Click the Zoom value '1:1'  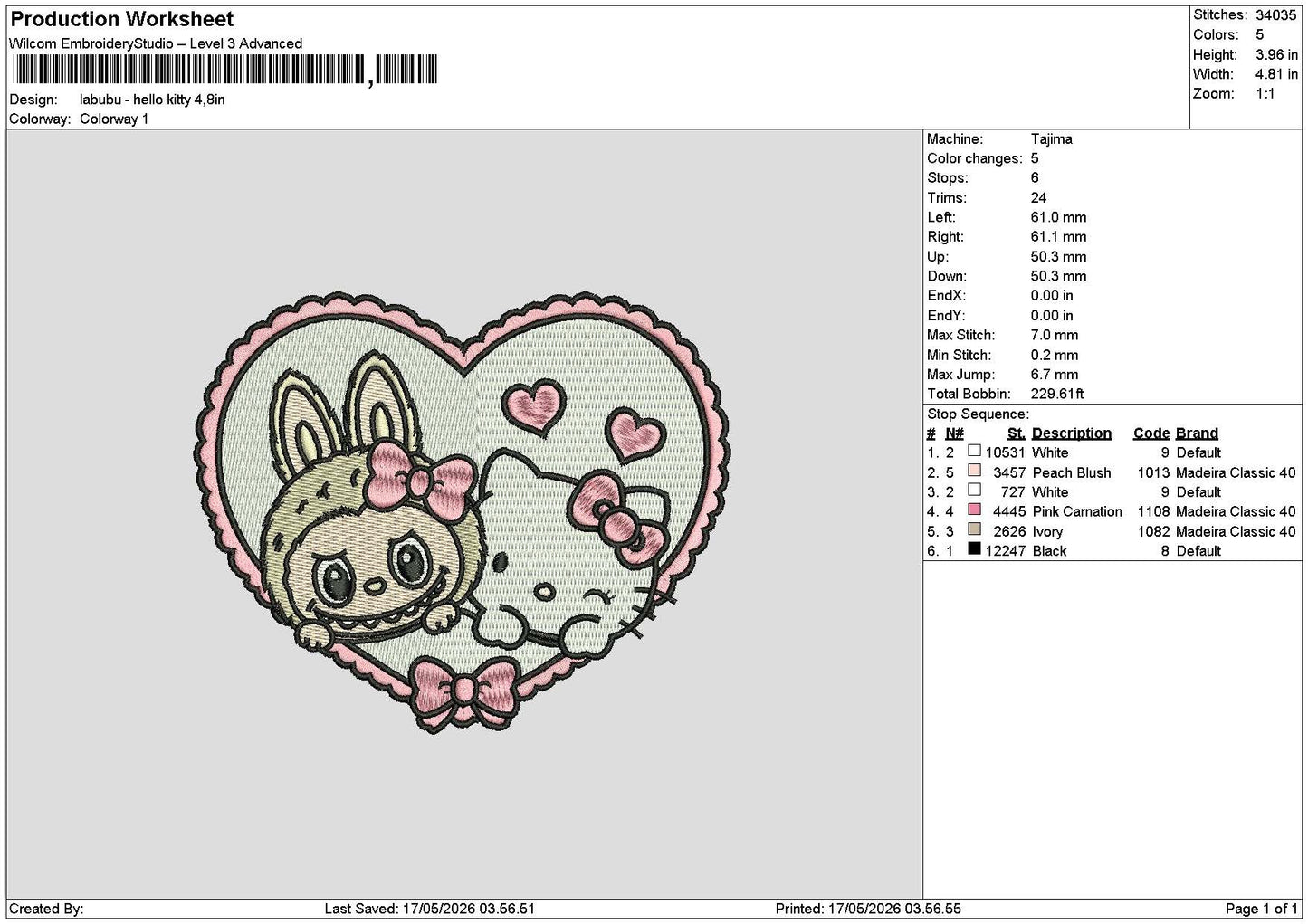[x=1265, y=94]
